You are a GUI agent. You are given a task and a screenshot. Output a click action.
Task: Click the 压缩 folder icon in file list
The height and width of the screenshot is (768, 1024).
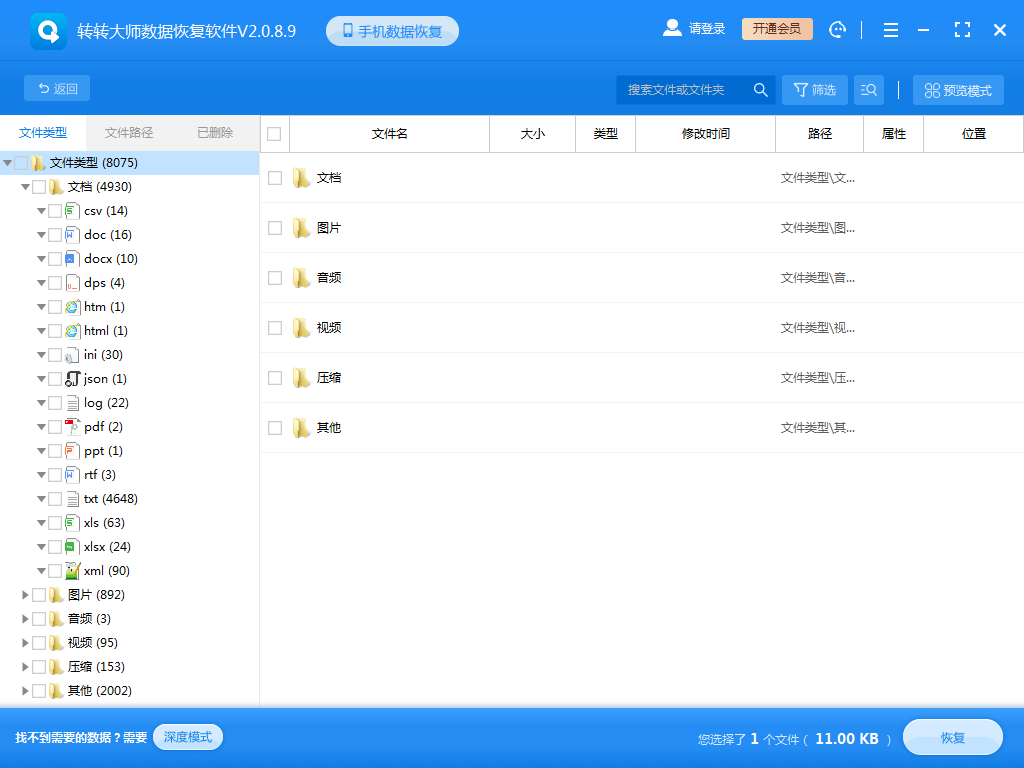point(301,377)
